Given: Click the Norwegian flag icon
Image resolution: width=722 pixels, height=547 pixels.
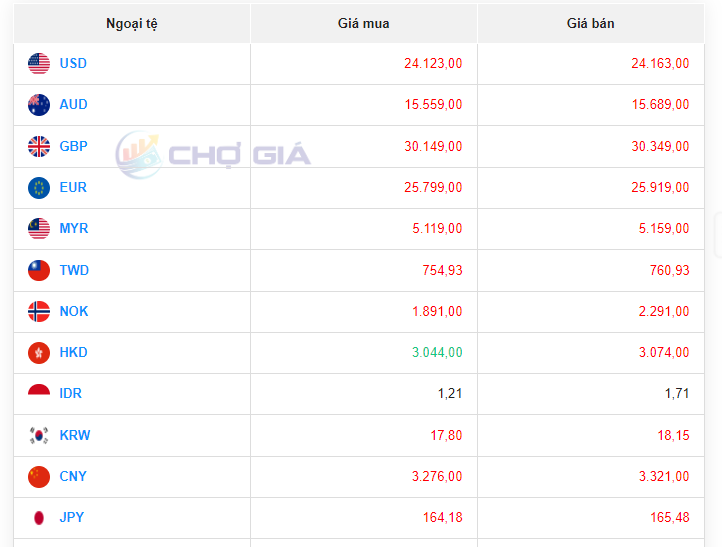Looking at the screenshot, I should click(39, 312).
